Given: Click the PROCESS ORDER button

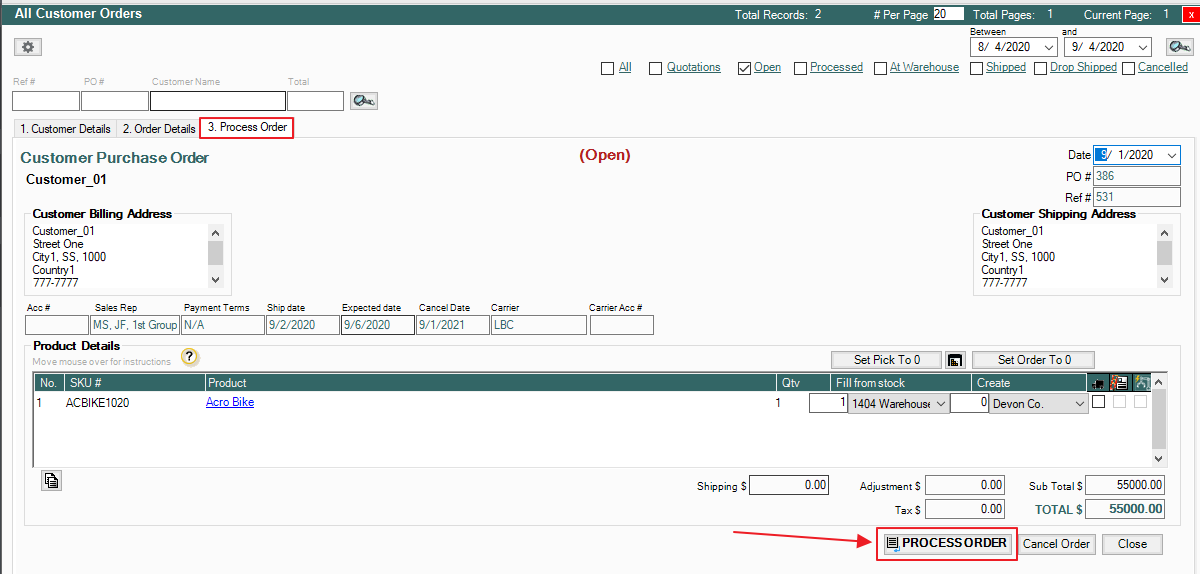Looking at the screenshot, I should (x=946, y=543).
